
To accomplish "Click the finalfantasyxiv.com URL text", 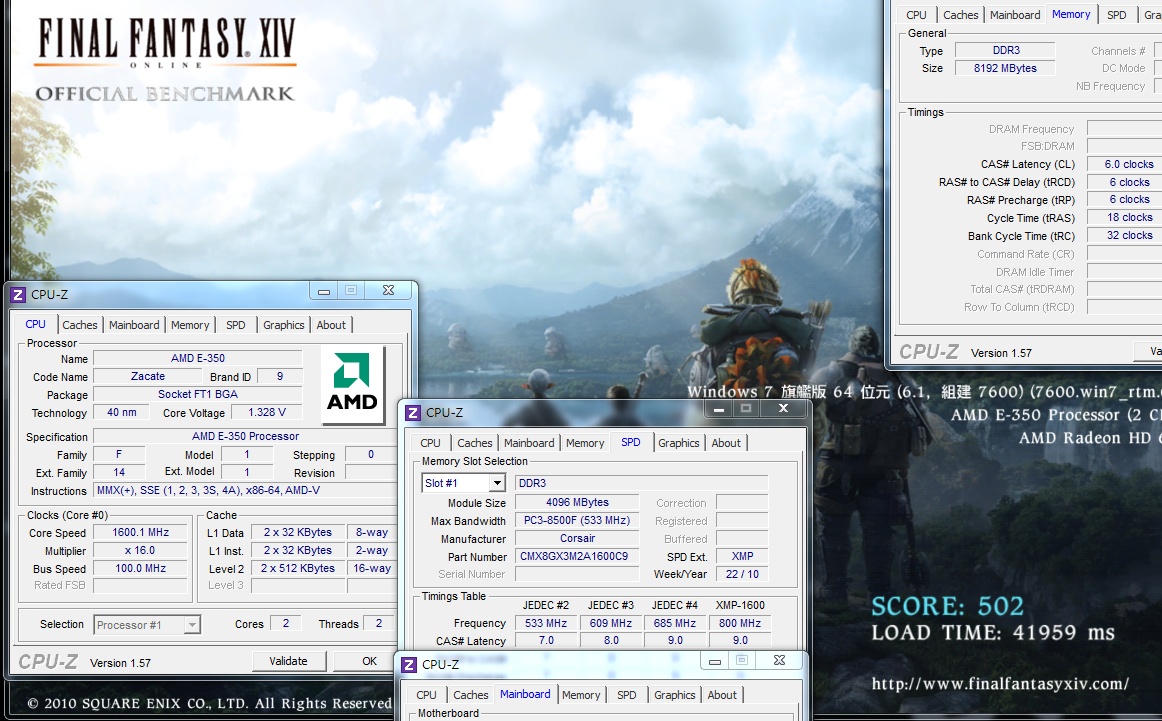I will coord(1000,683).
